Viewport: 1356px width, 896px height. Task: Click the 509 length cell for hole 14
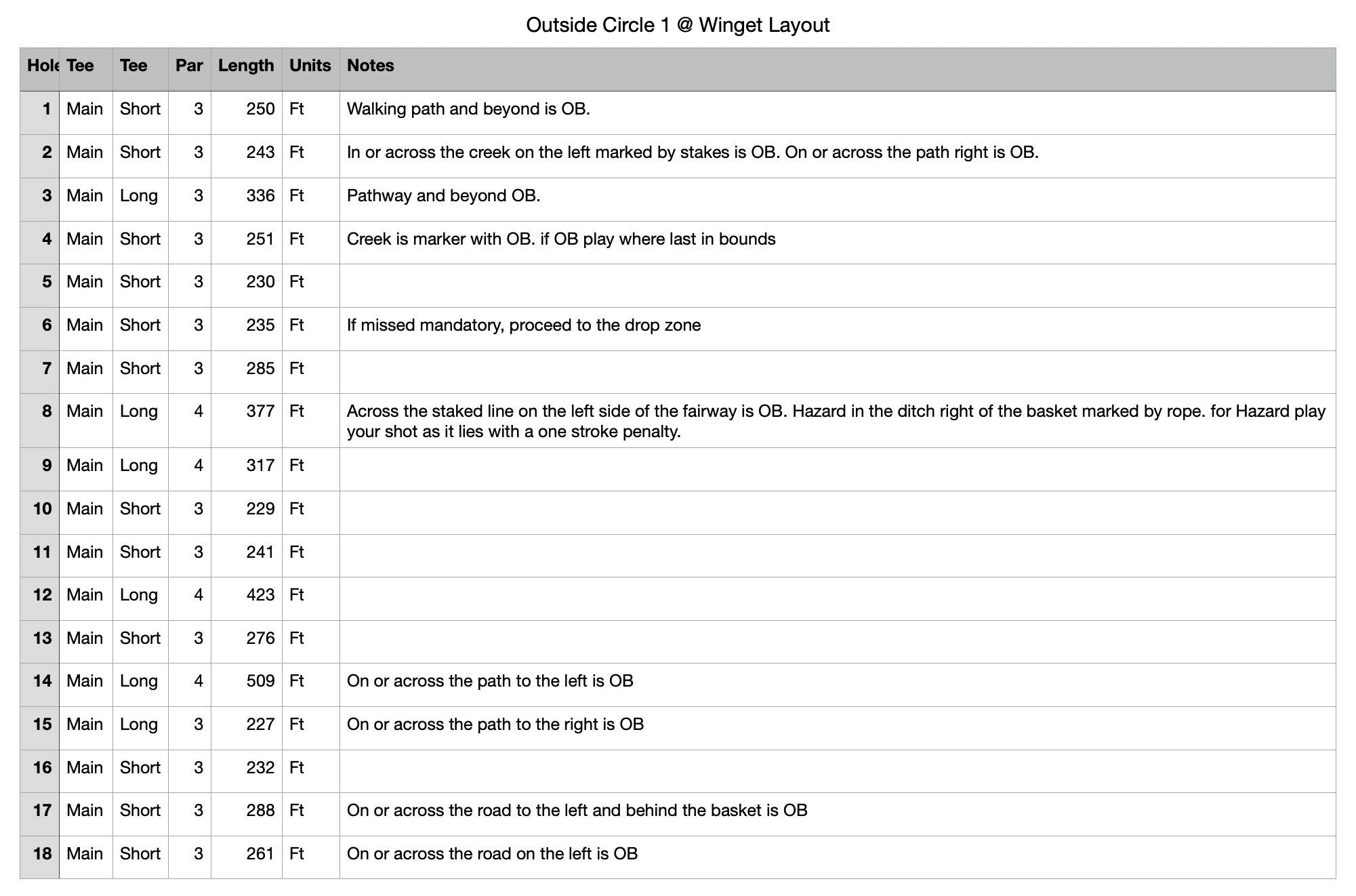click(x=260, y=681)
